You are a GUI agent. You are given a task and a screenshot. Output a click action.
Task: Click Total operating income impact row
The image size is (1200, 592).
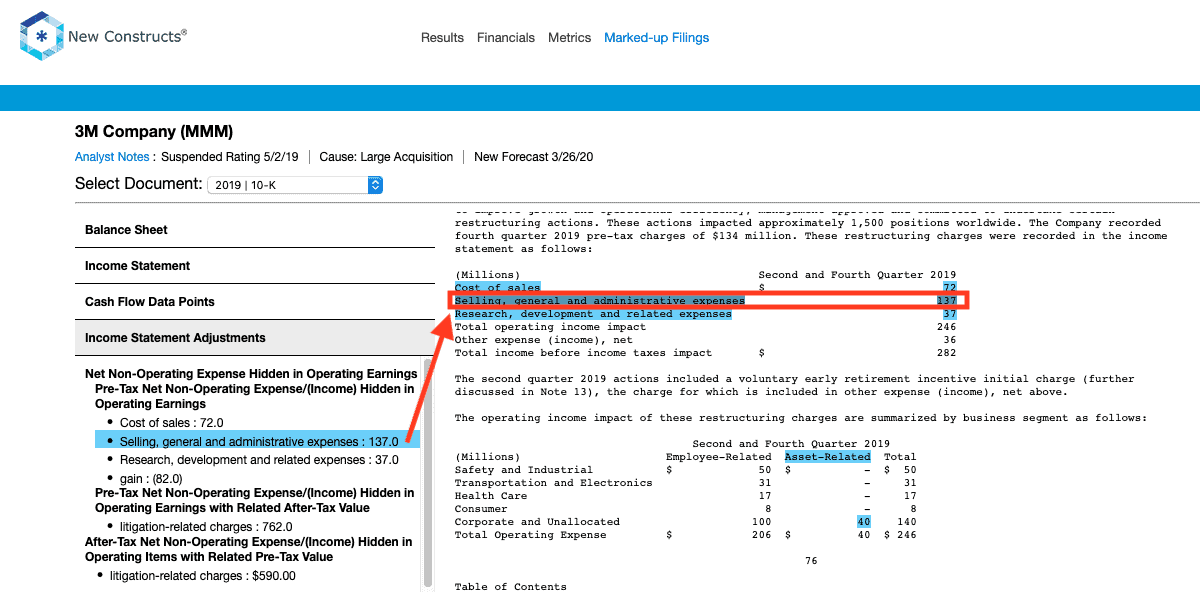click(706, 327)
